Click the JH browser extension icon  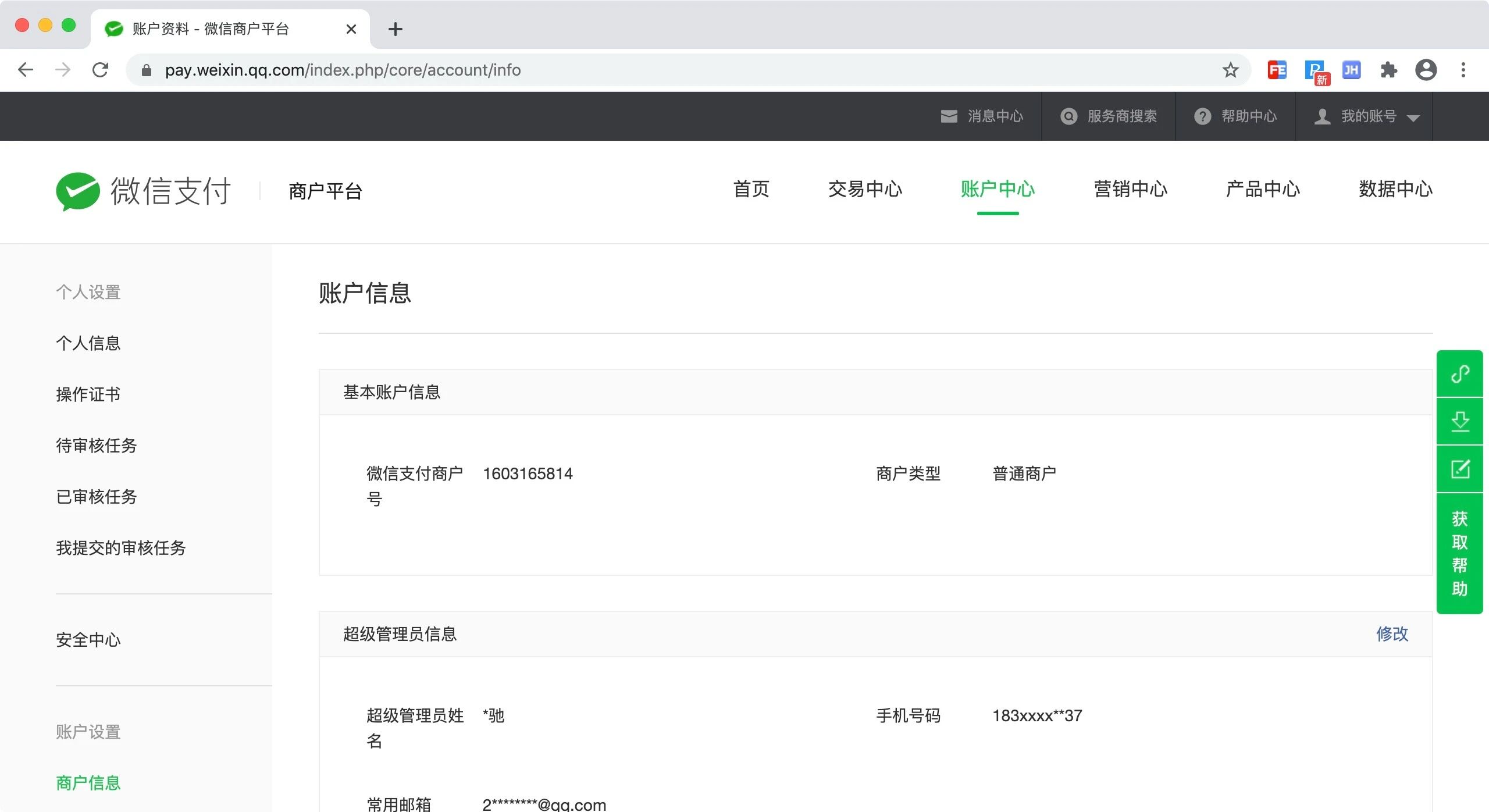[x=1351, y=70]
